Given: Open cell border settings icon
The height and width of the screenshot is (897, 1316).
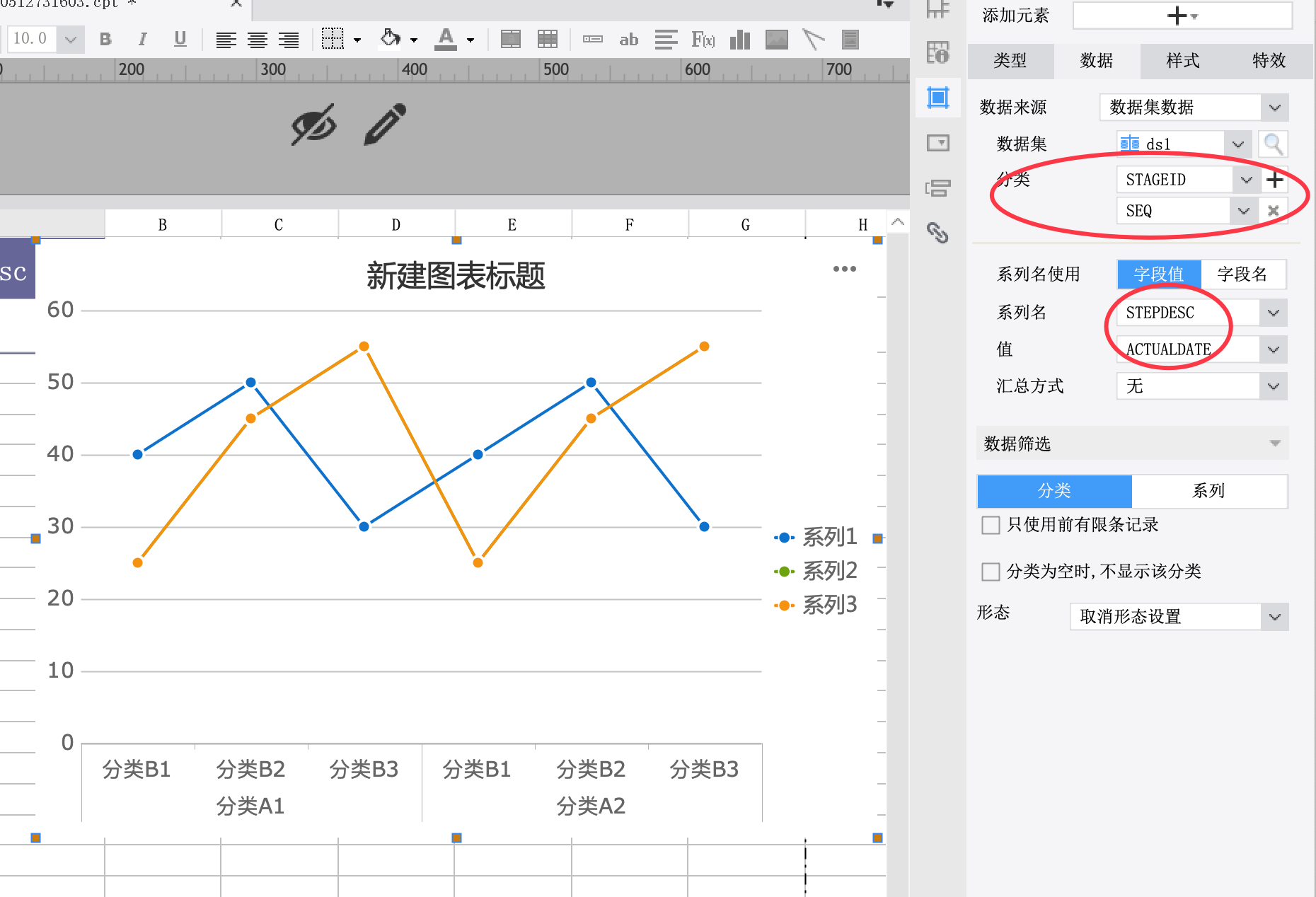Looking at the screenshot, I should [333, 39].
